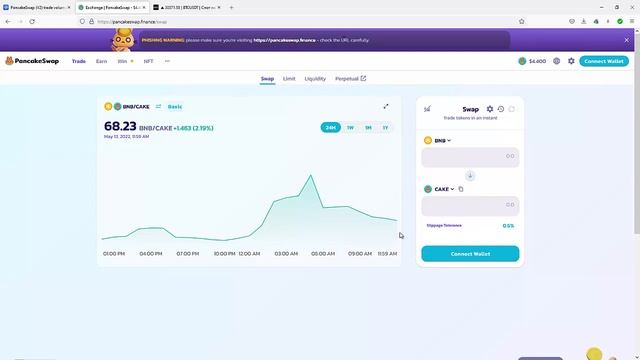Open Firefox downloads icon

(584, 21)
